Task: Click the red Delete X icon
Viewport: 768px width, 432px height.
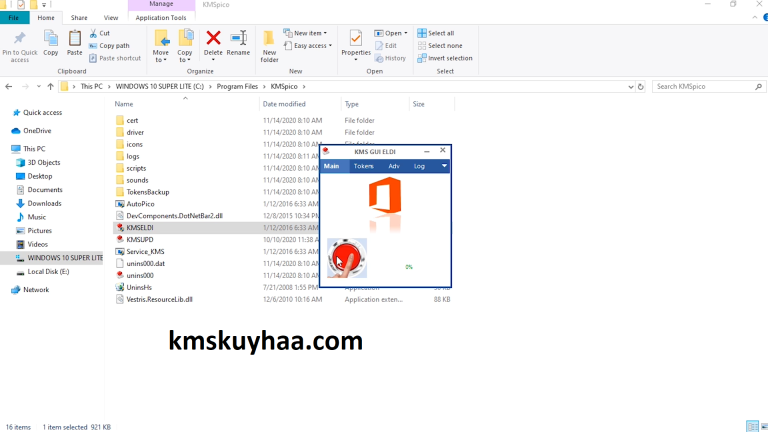Action: (x=213, y=37)
